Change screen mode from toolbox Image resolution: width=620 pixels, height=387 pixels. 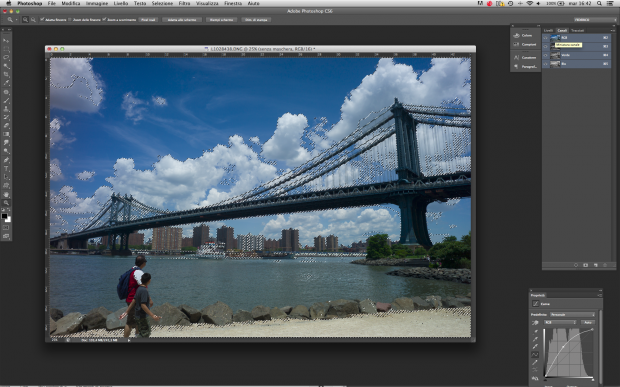point(6,236)
